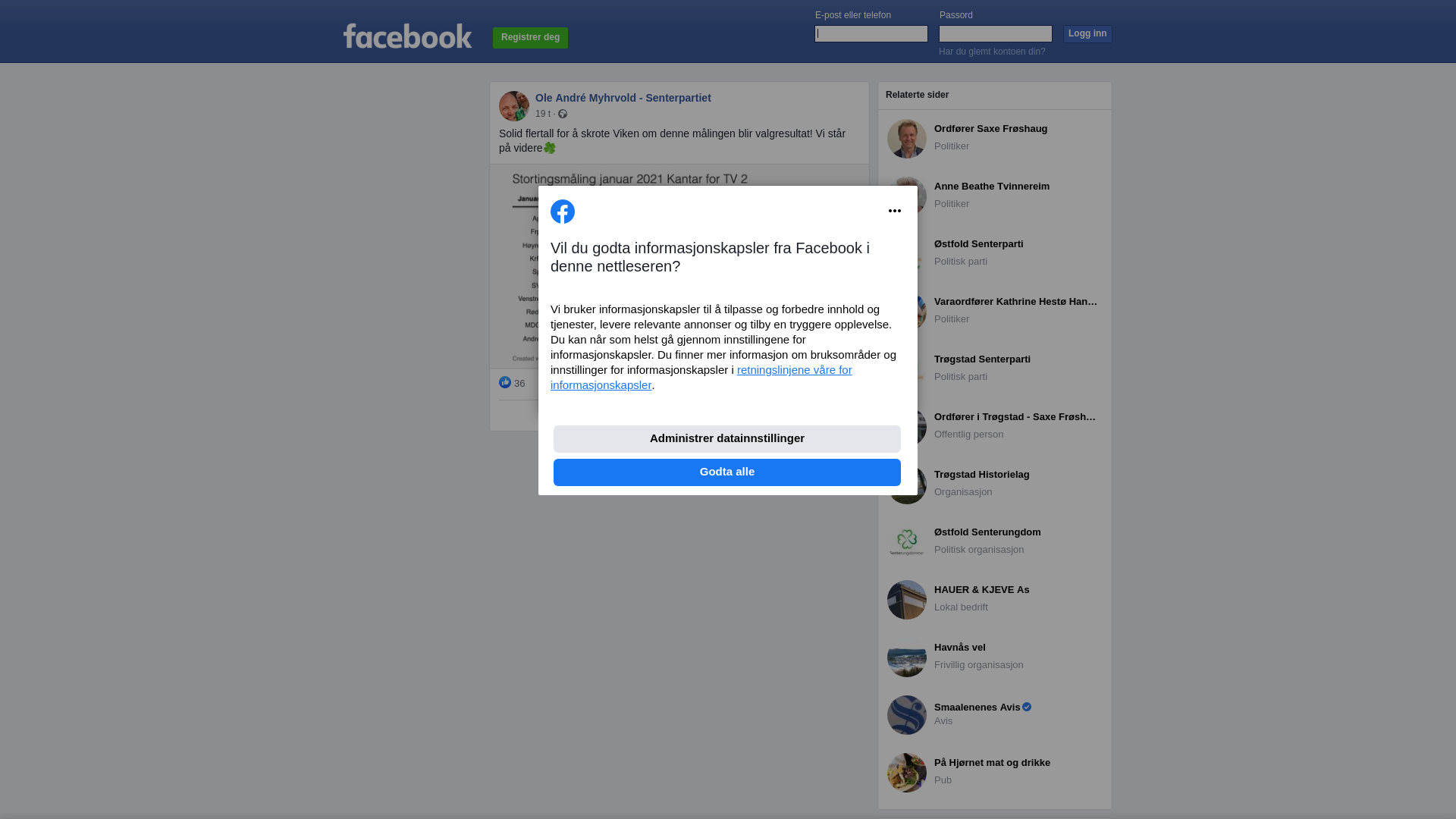Click Godta alle button

point(727,472)
